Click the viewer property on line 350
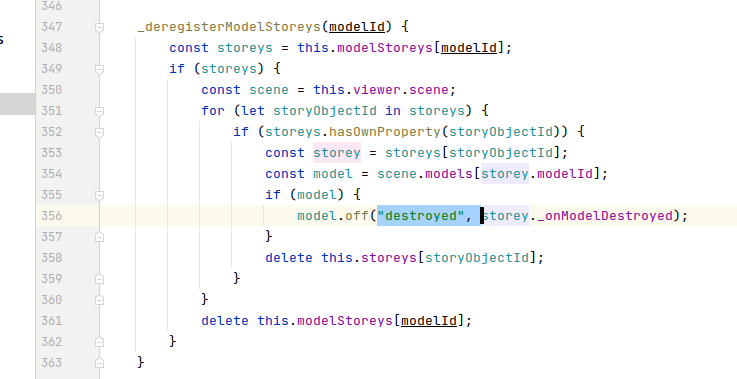The image size is (737, 379). click(376, 90)
